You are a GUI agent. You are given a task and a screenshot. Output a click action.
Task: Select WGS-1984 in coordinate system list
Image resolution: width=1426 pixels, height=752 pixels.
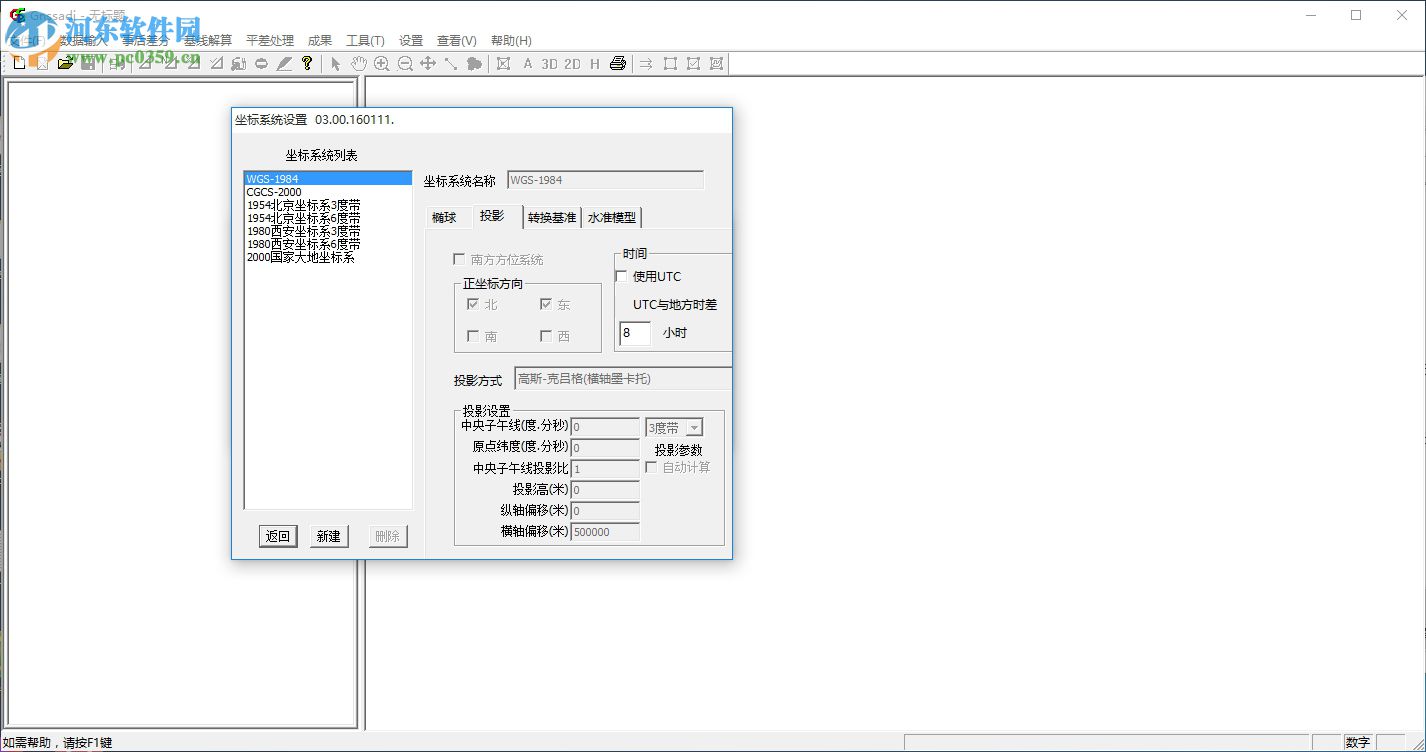point(328,179)
